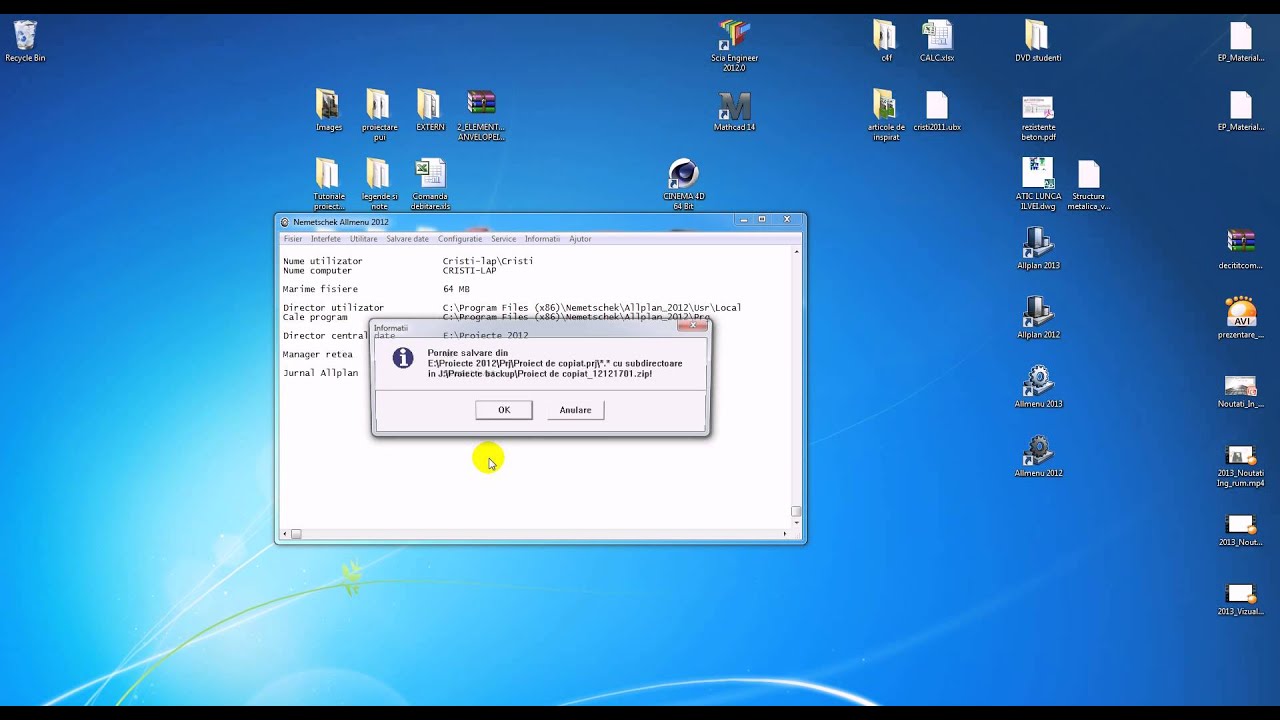Open the Fisier menu in Allmenu
The height and width of the screenshot is (720, 1280).
coord(292,239)
